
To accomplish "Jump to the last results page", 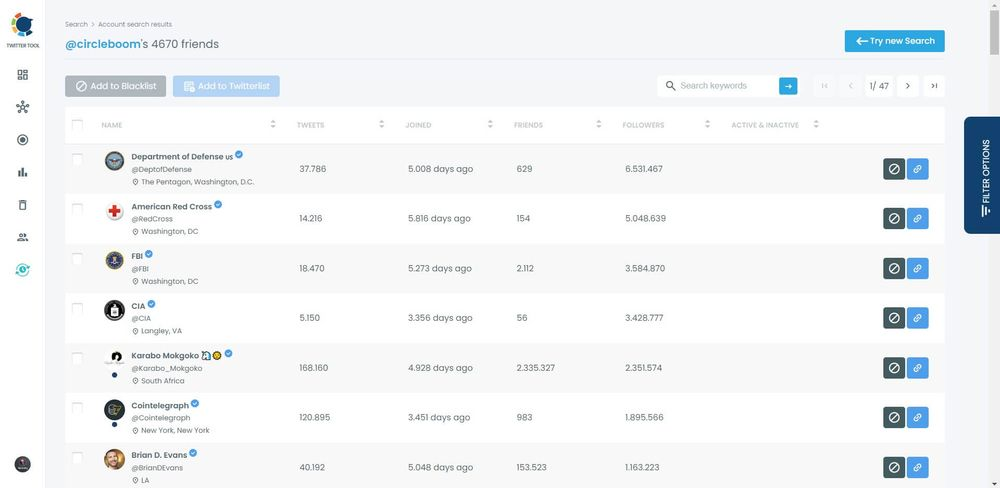I will (934, 86).
